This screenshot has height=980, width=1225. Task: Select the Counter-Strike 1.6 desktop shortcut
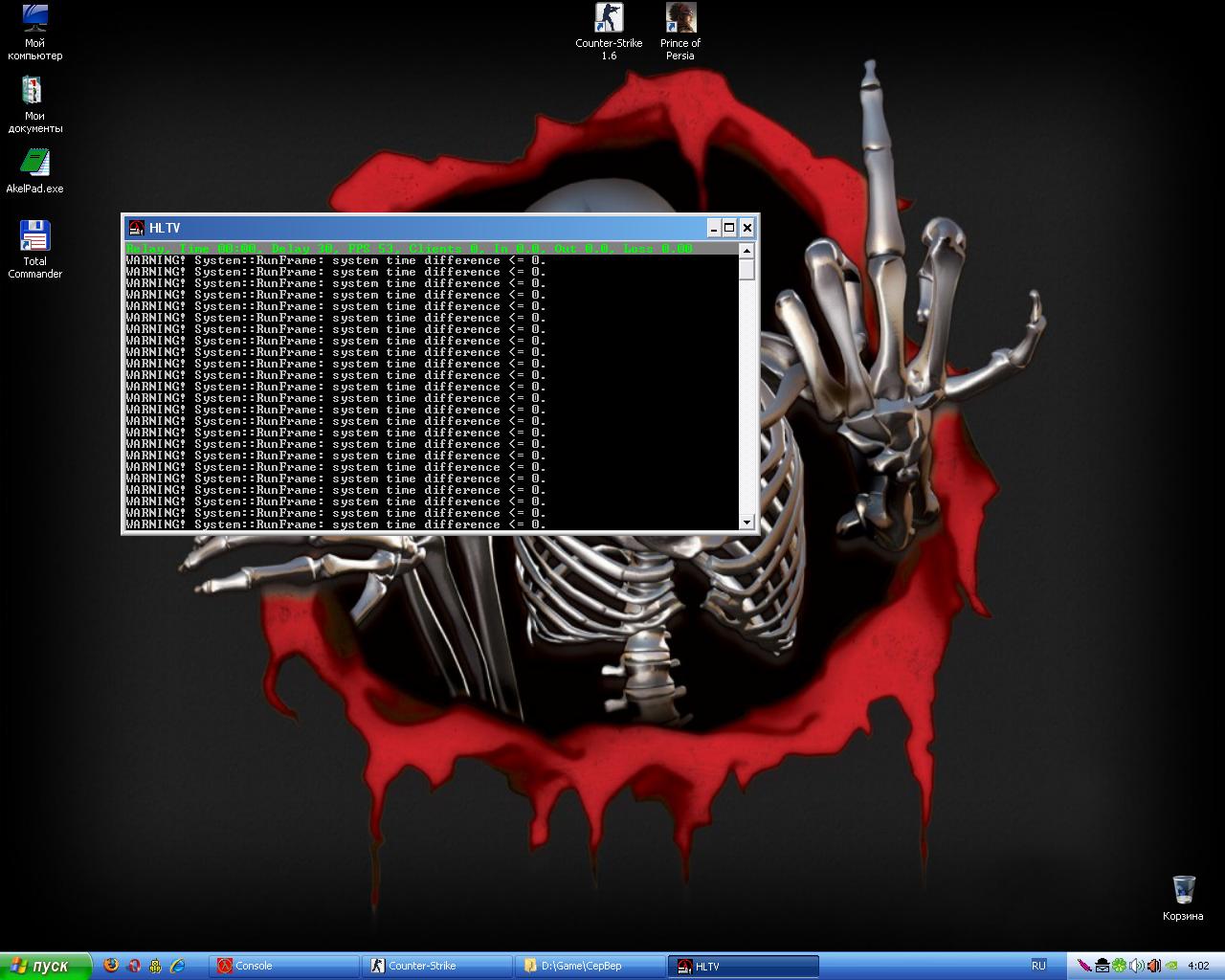click(609, 33)
